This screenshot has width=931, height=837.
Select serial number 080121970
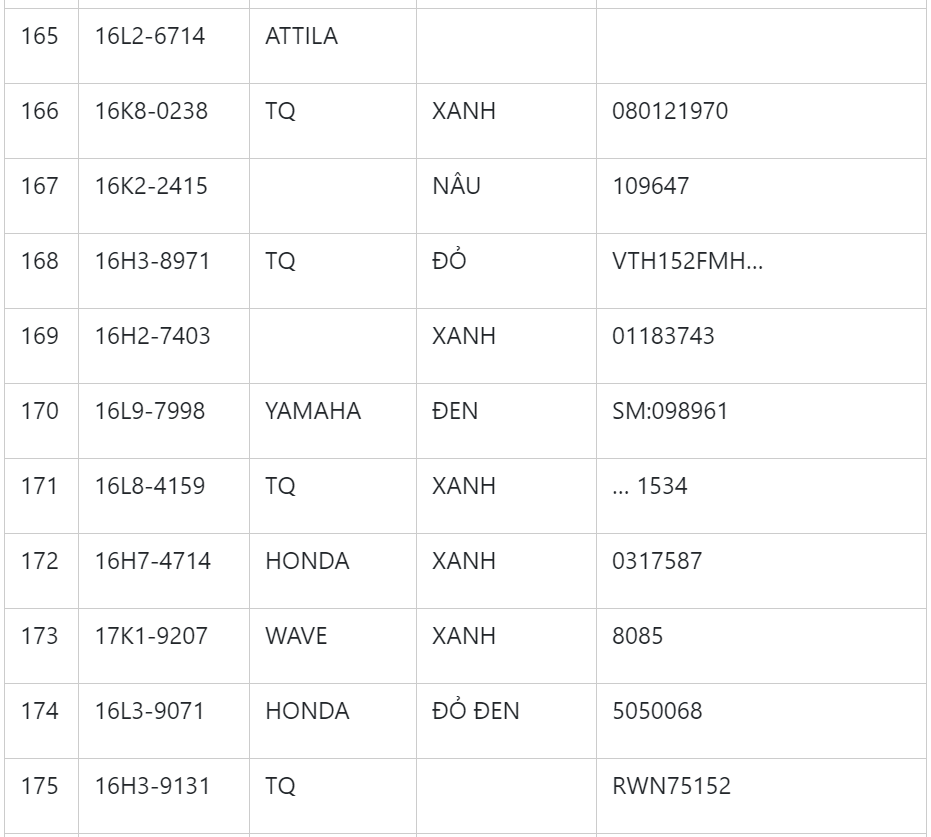pos(670,111)
